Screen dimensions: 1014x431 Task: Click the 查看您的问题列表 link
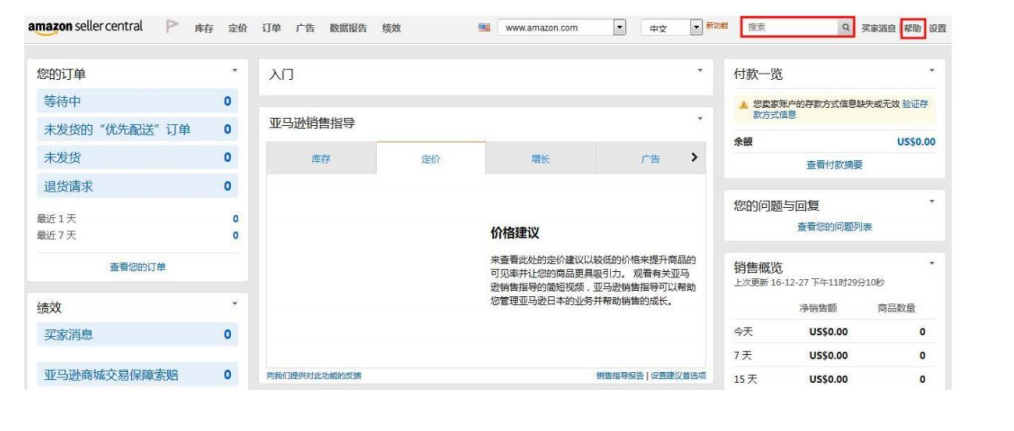834,227
